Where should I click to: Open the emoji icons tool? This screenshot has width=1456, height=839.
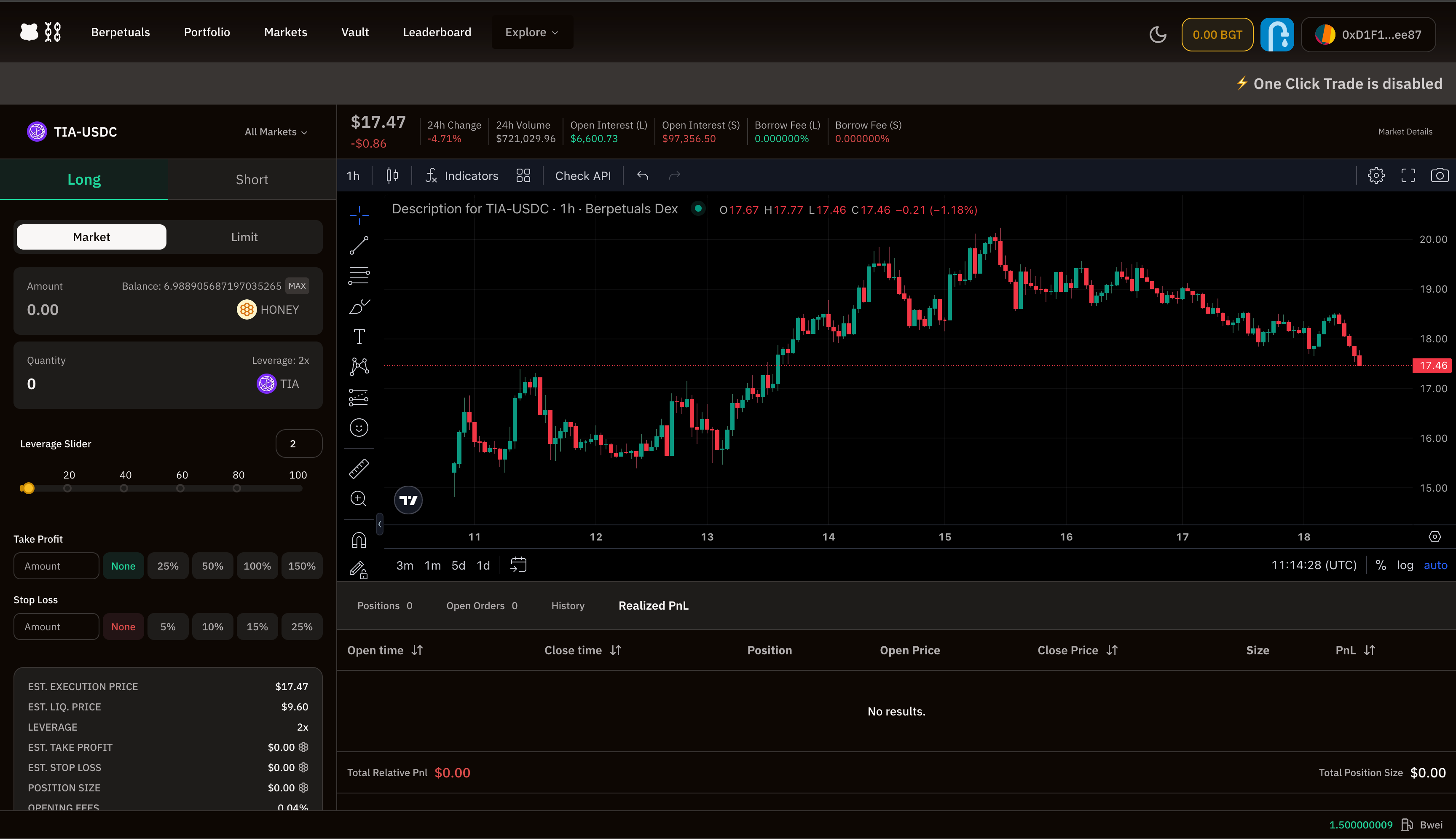359,428
